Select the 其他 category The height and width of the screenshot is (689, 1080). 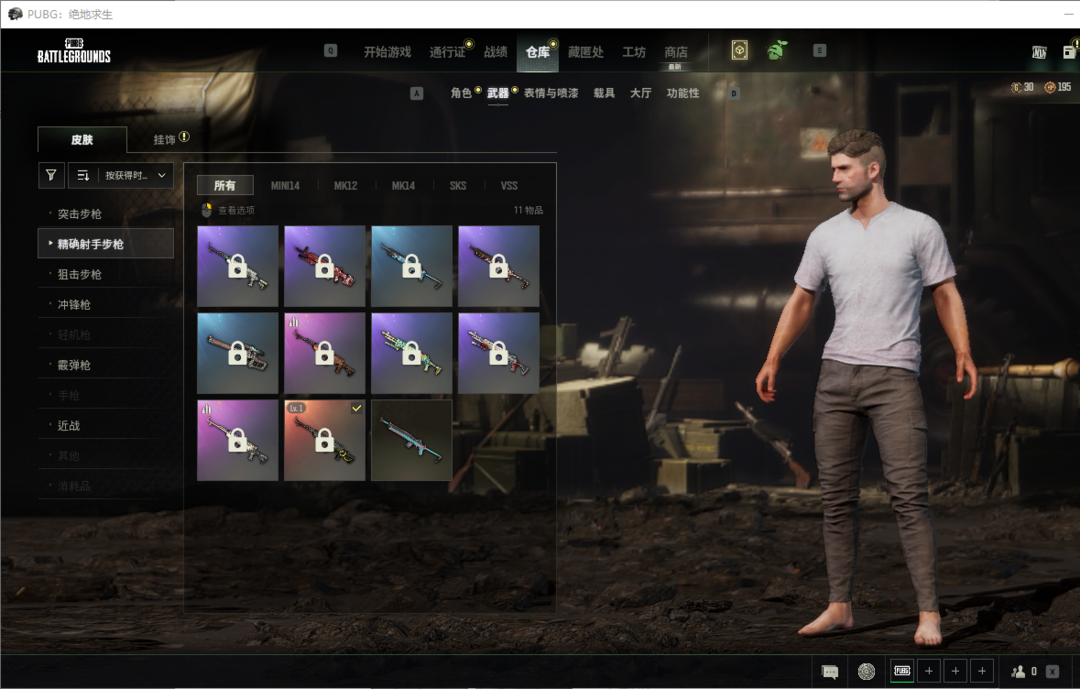pos(105,456)
